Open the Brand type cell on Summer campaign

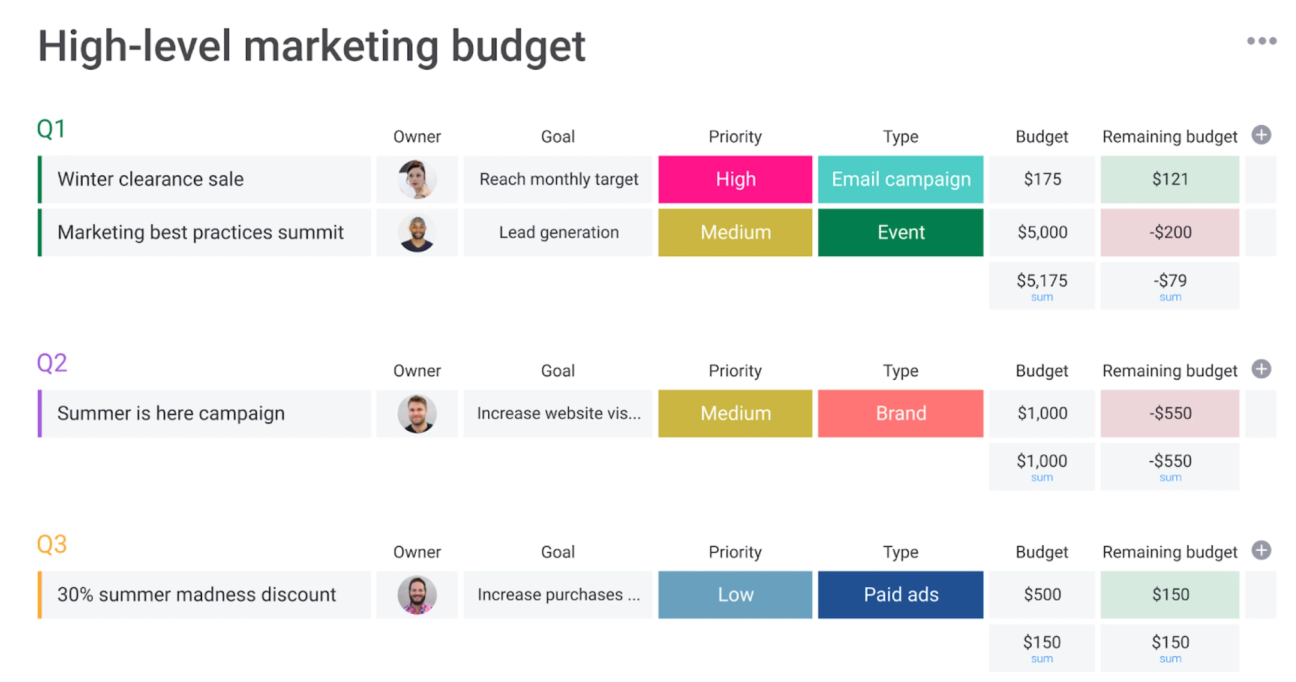[x=900, y=413]
